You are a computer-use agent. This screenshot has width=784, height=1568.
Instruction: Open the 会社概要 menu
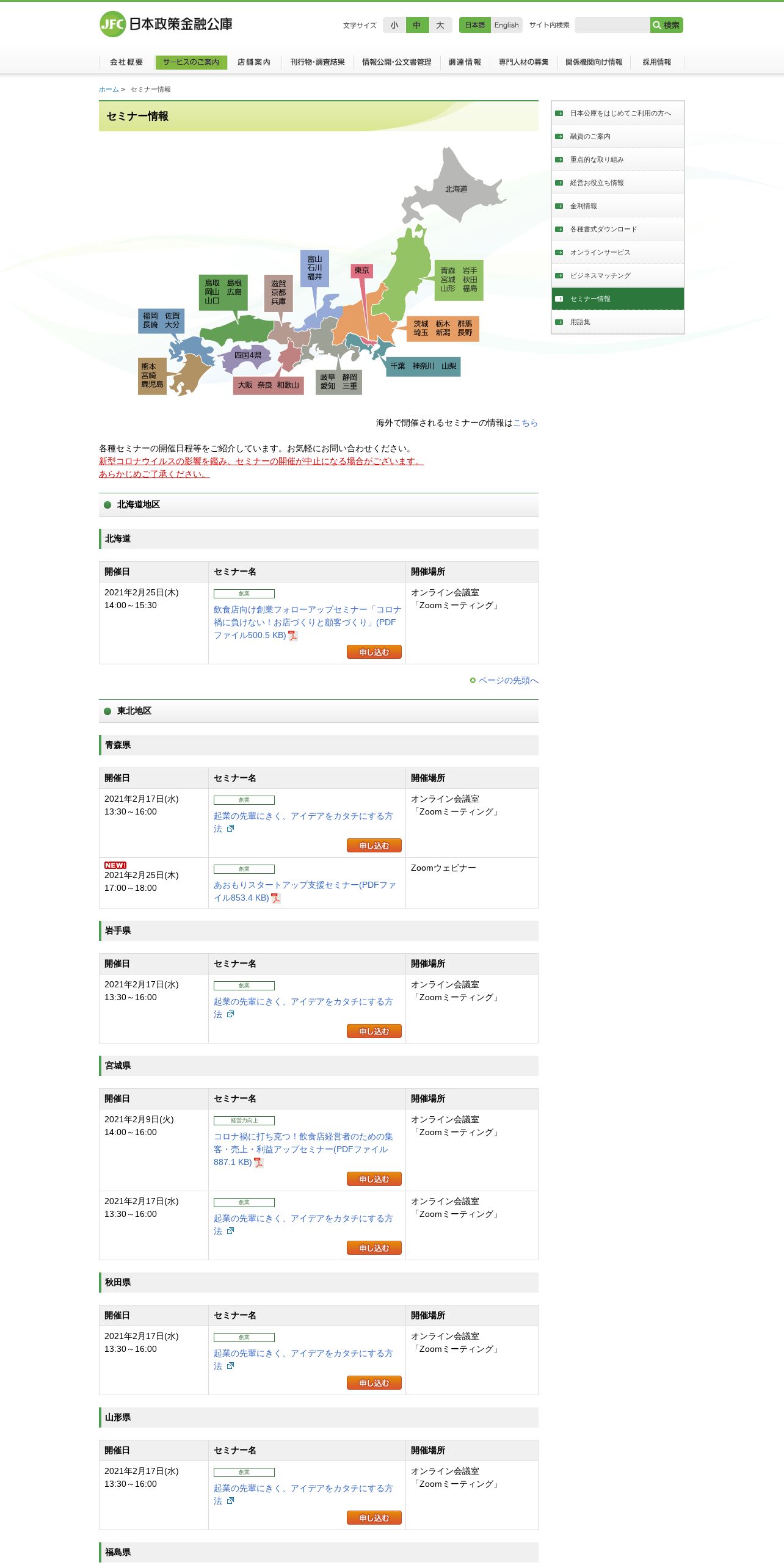[x=126, y=62]
